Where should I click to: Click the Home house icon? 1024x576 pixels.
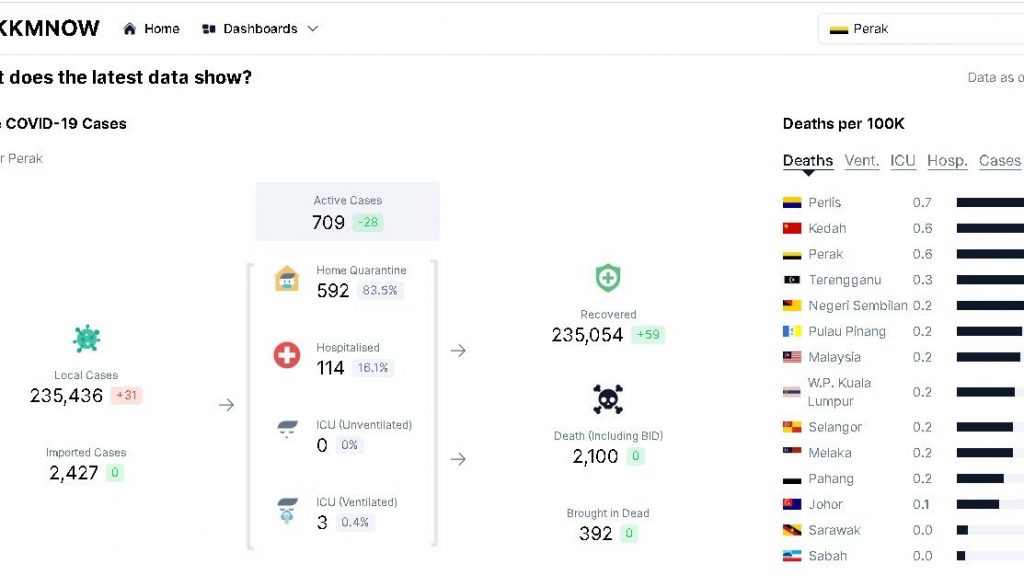coord(130,29)
